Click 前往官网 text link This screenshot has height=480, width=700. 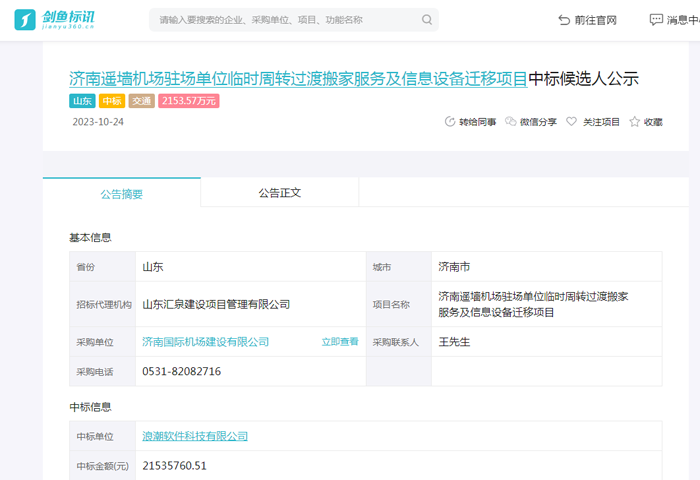[x=596, y=20]
